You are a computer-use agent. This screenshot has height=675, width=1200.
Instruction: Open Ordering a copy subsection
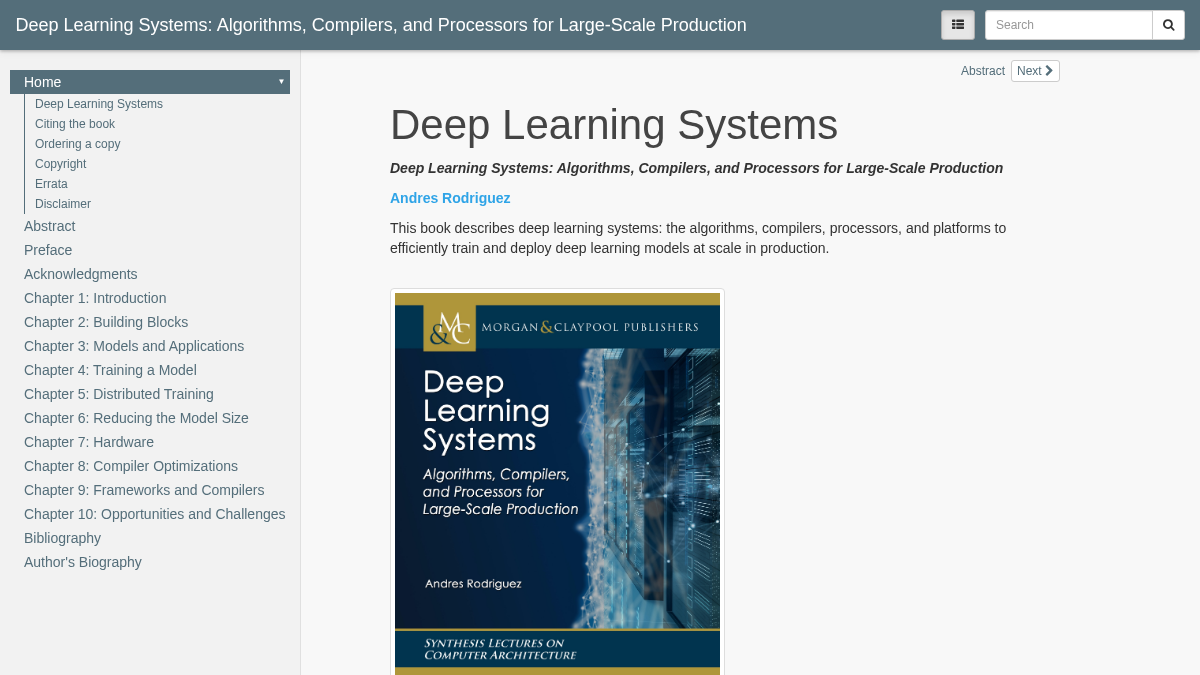point(78,144)
